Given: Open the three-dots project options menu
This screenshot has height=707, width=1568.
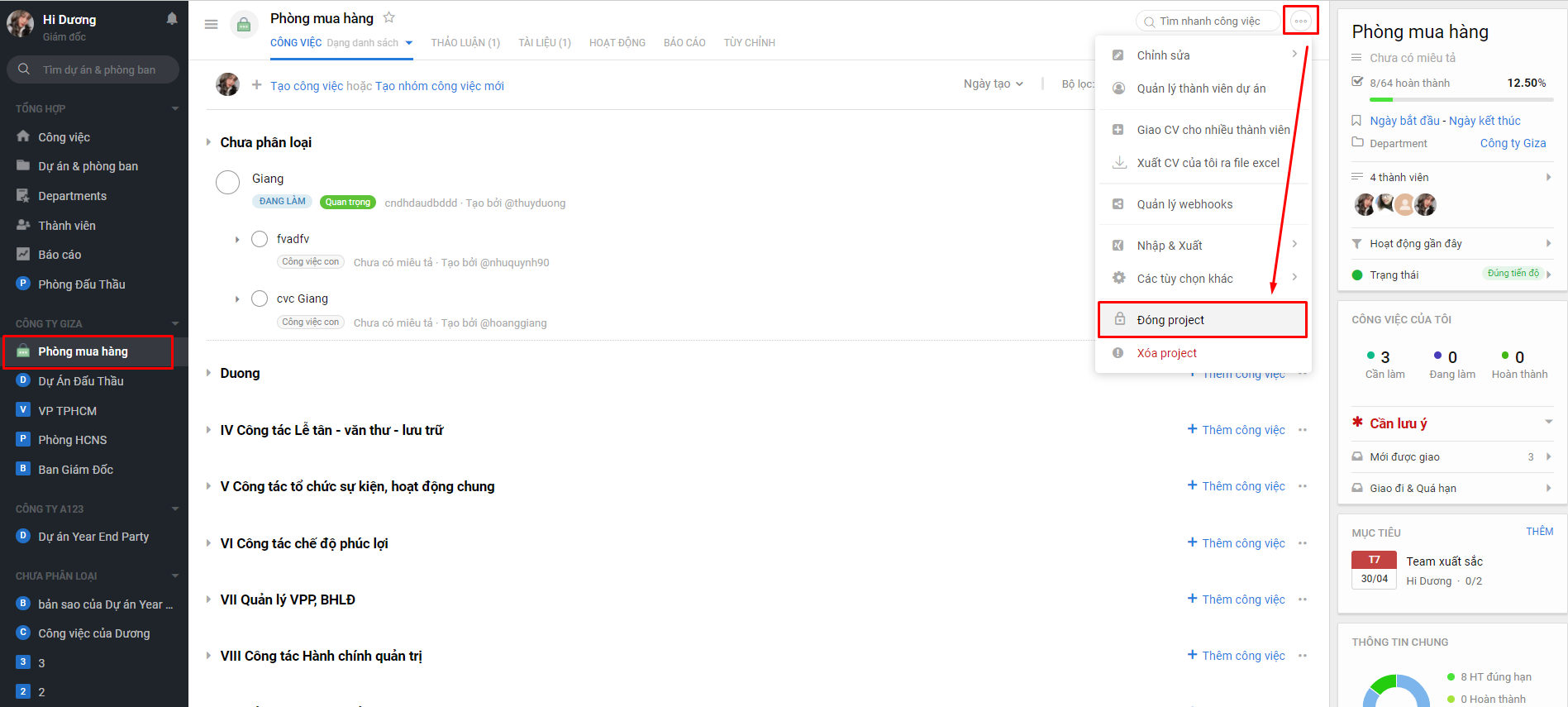Looking at the screenshot, I should [x=1301, y=21].
